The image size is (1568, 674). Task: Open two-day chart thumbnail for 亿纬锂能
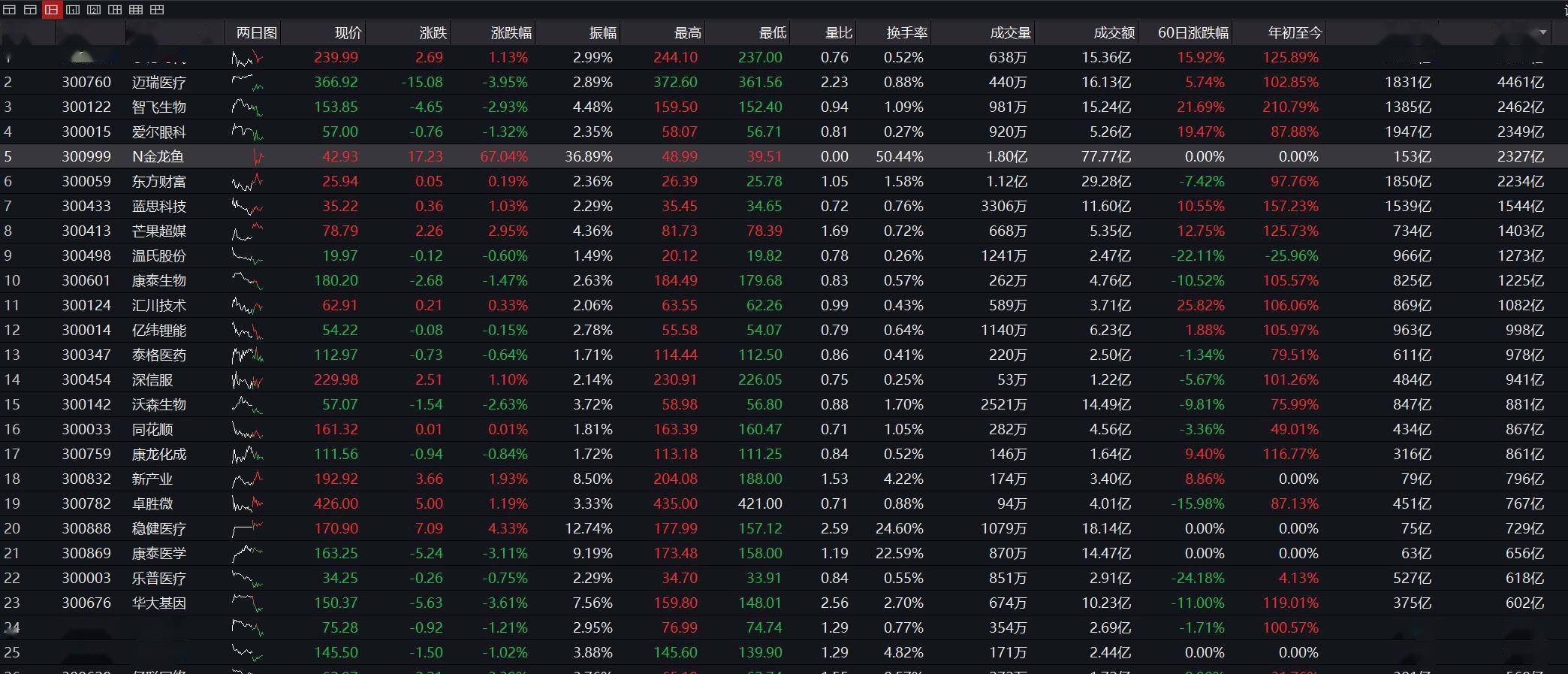pos(247,331)
